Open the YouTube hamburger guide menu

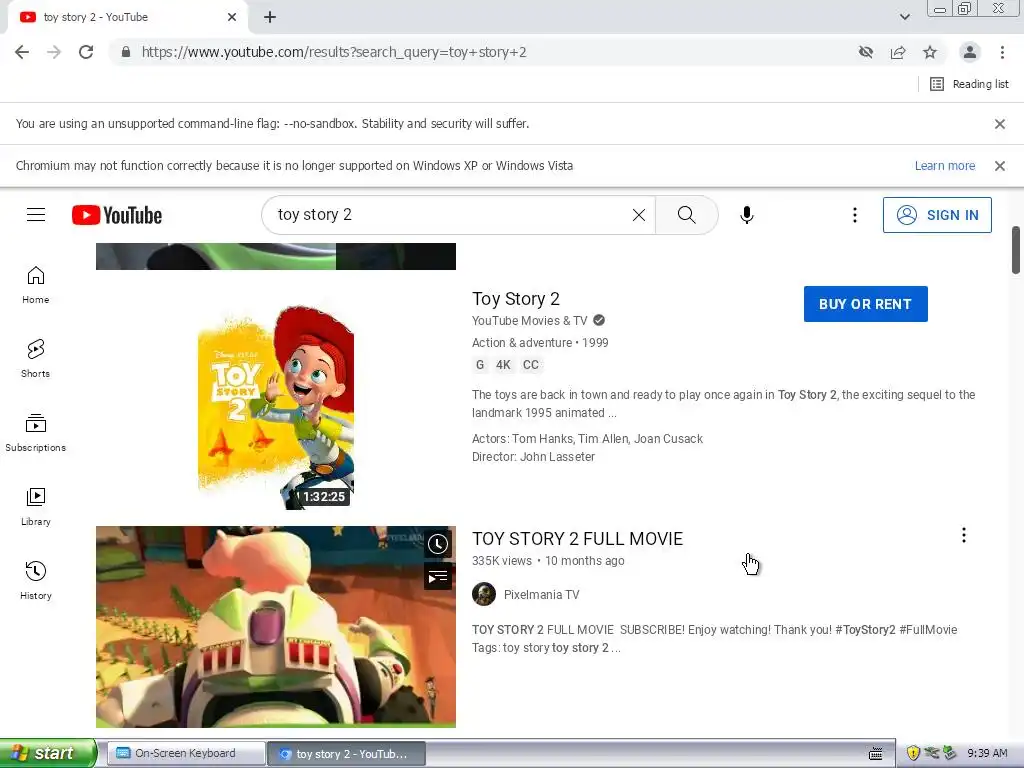(x=36, y=215)
